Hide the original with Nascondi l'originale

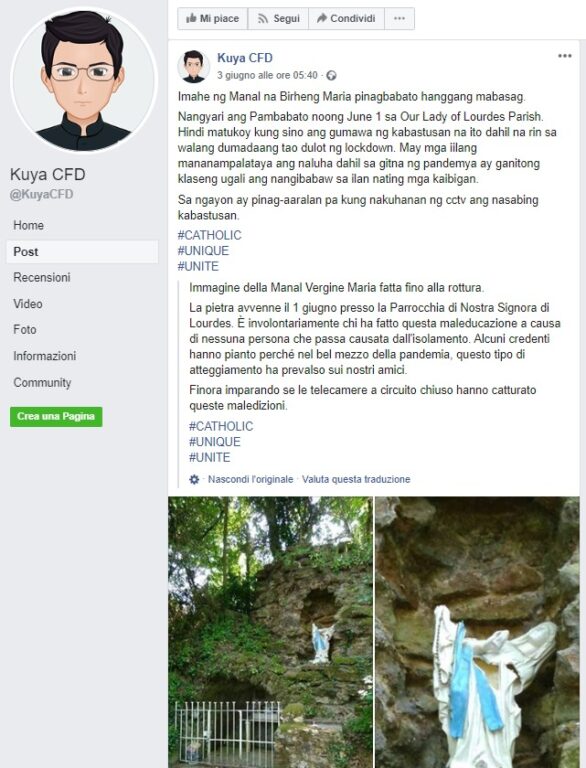click(250, 479)
